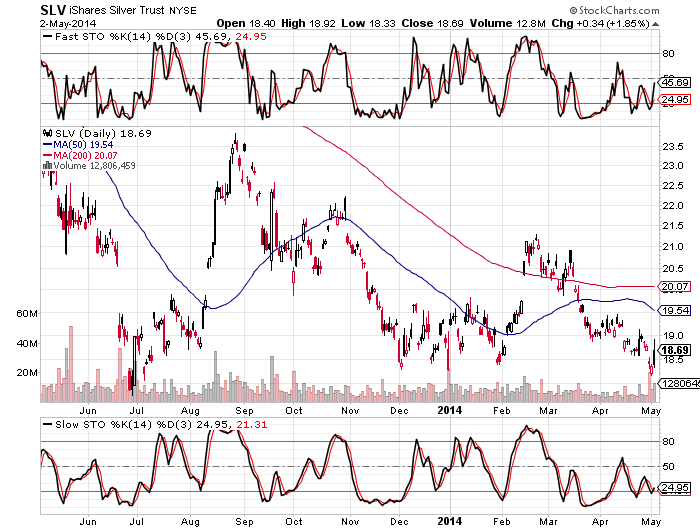
Task: Click the Volume 12,806,459 legend text
Action: click(x=94, y=166)
